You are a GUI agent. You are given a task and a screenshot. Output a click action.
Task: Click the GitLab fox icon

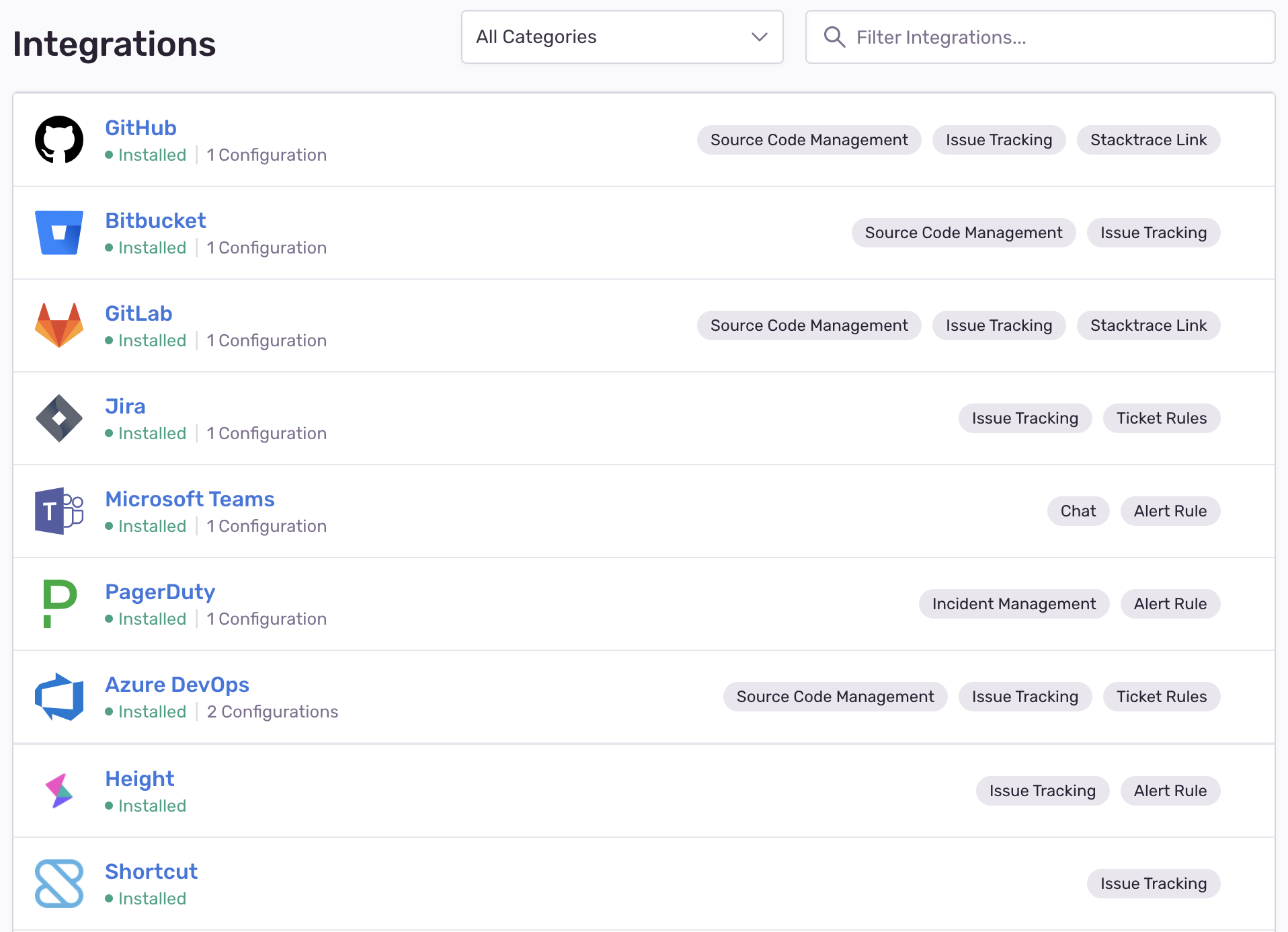pyautogui.click(x=59, y=325)
